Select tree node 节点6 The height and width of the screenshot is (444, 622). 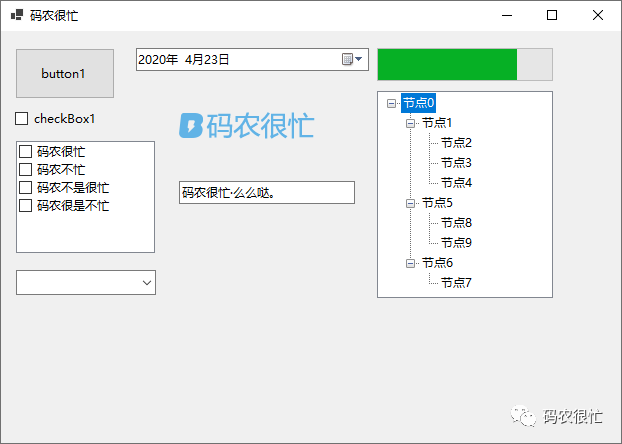click(x=437, y=263)
